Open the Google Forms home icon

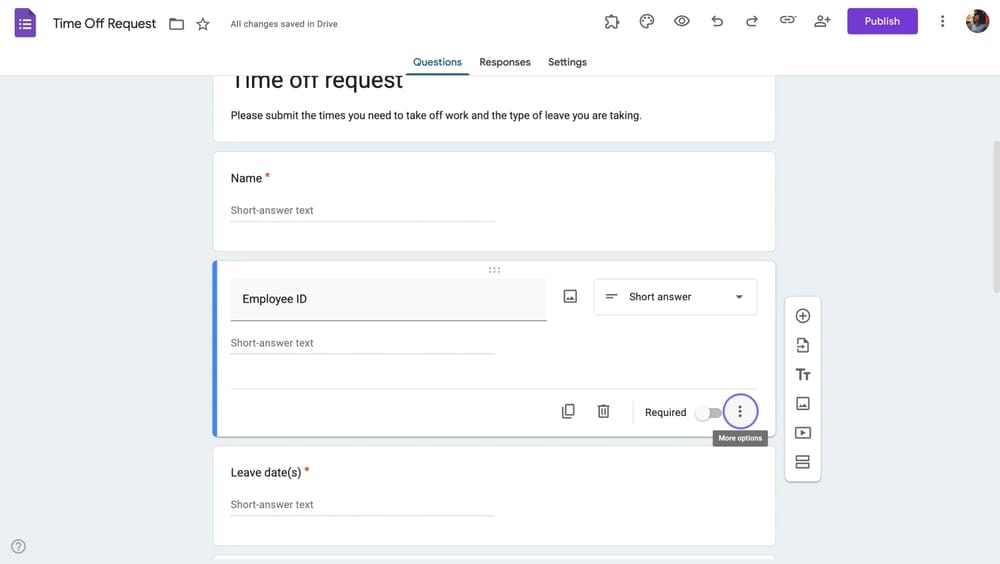point(25,23)
